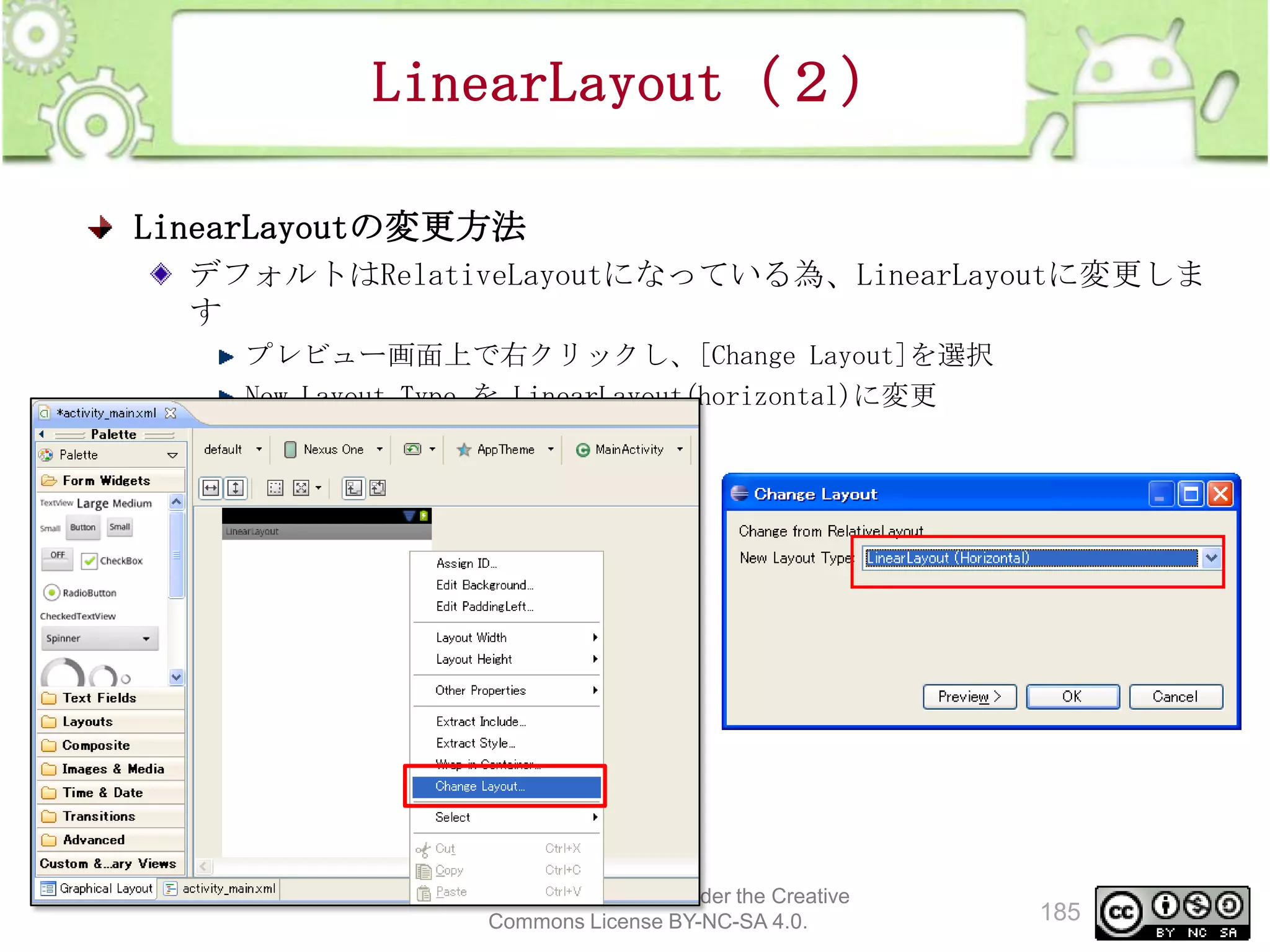Select the Small button widget

click(120, 527)
